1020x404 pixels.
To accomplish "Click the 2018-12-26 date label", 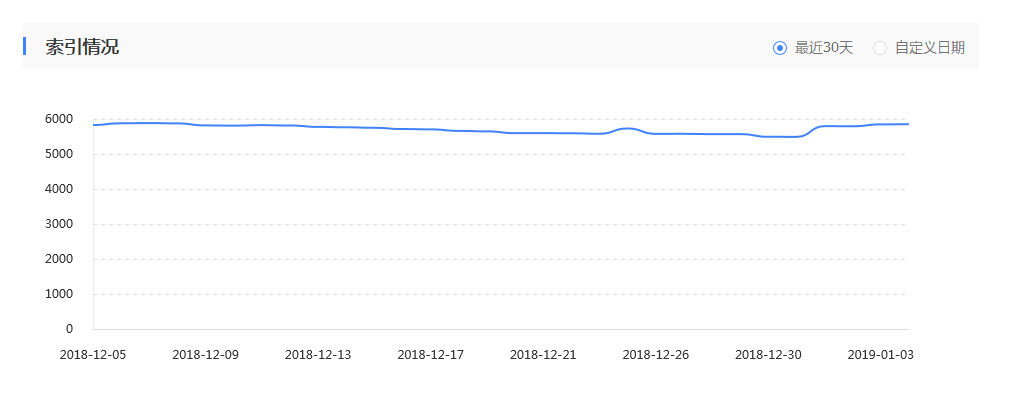I will pos(656,355).
